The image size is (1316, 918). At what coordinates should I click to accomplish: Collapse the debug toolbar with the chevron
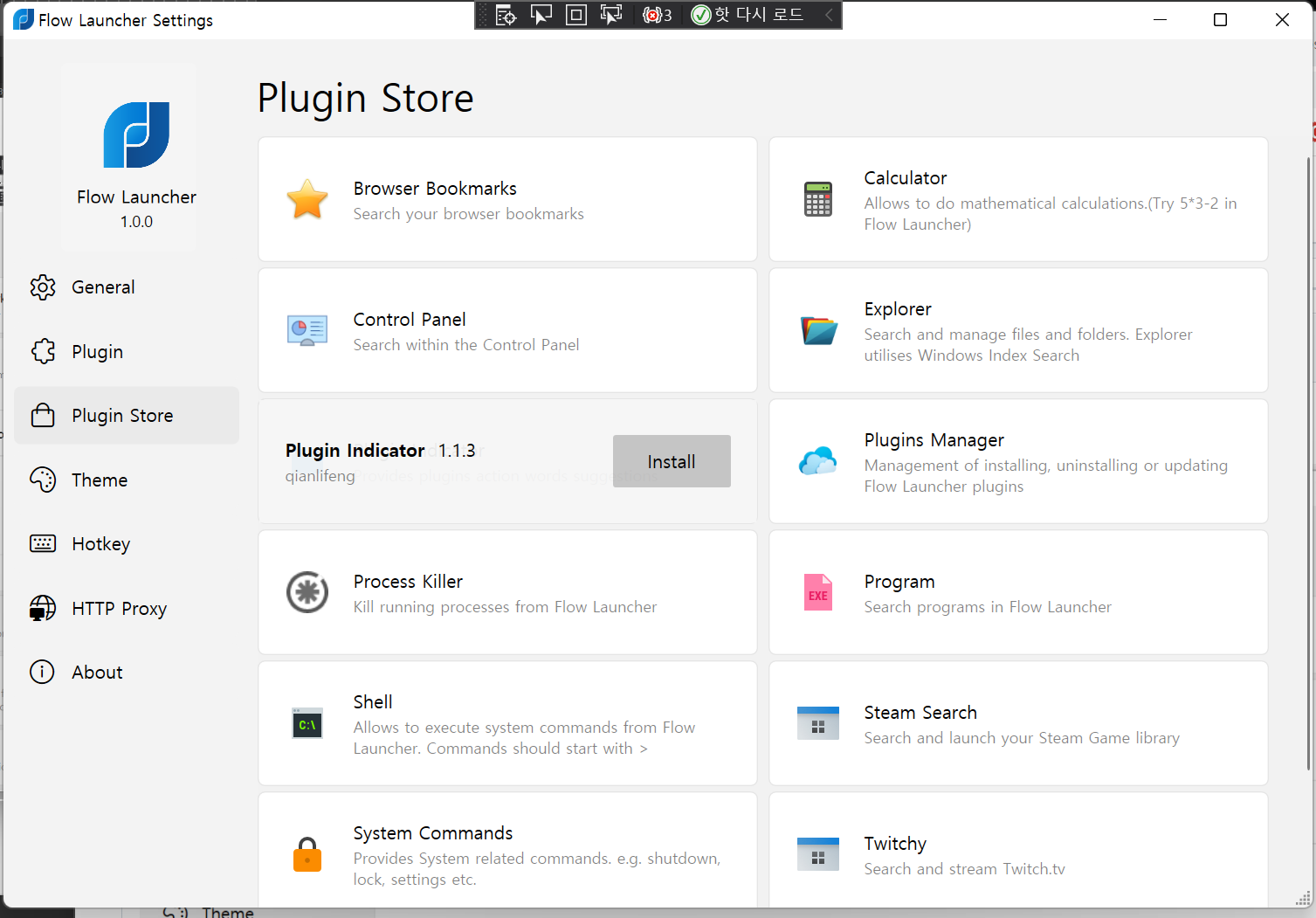[829, 15]
